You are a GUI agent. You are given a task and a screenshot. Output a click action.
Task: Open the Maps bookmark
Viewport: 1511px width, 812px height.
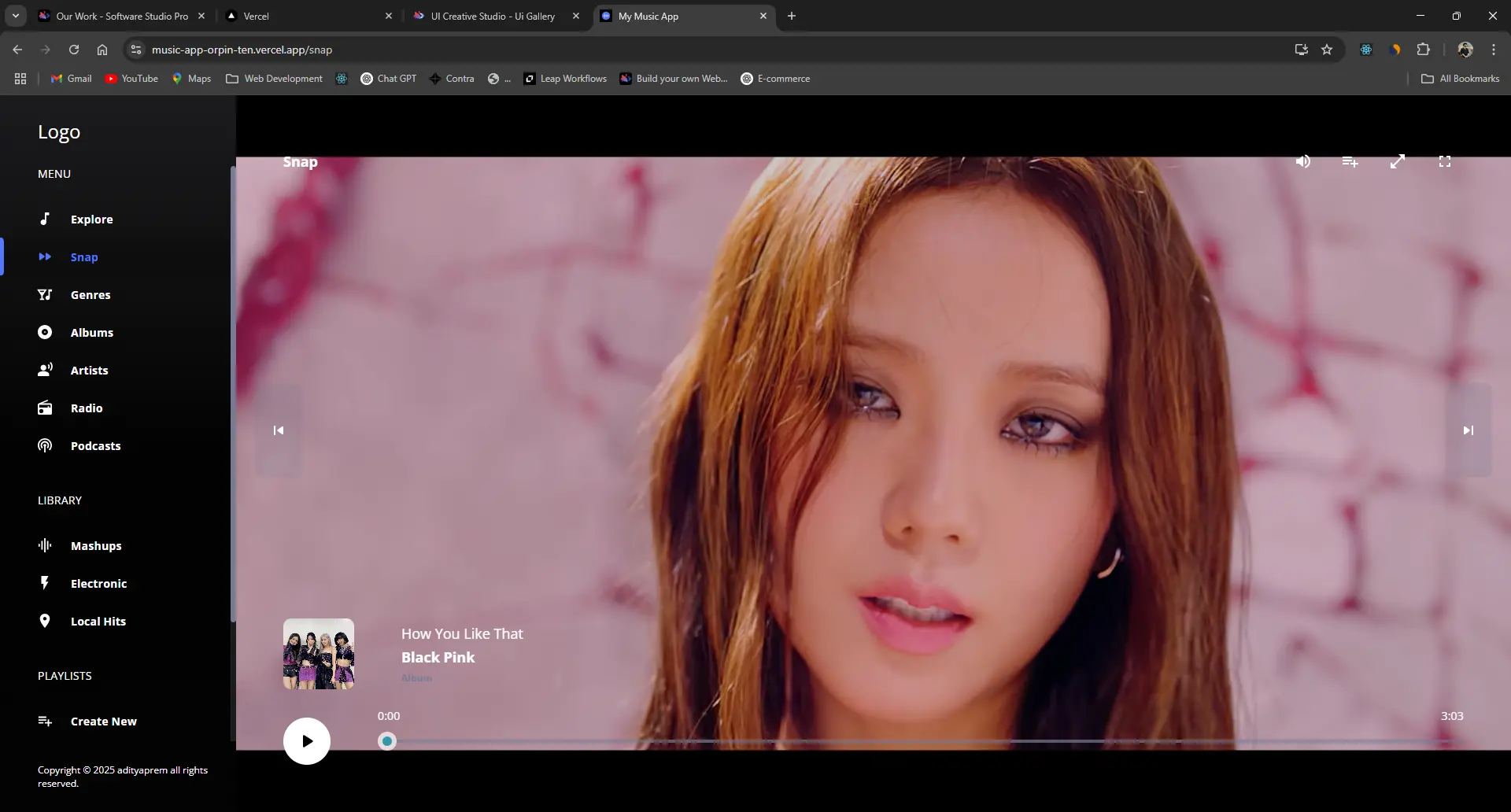(192, 79)
